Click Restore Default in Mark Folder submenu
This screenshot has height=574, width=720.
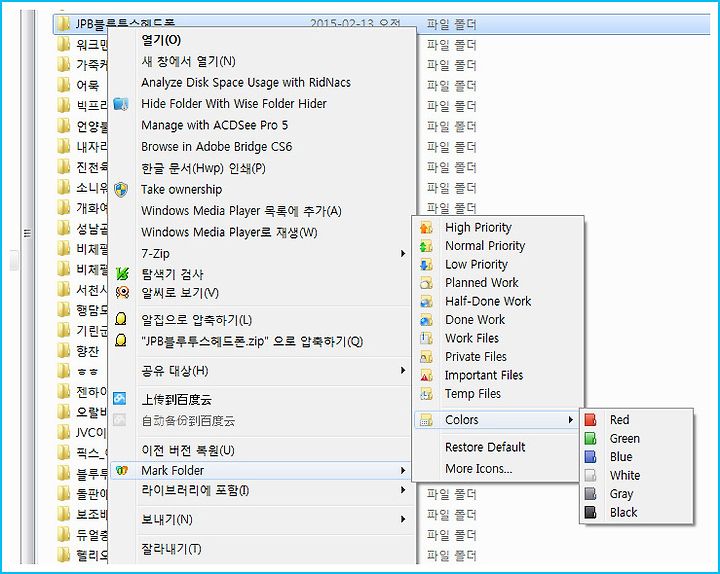pos(485,447)
